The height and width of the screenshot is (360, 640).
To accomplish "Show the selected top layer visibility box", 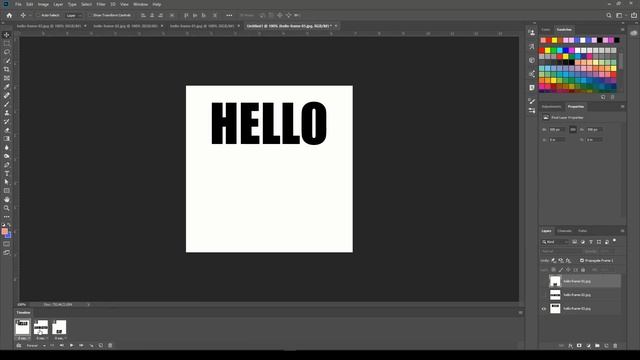I will 544,281.
